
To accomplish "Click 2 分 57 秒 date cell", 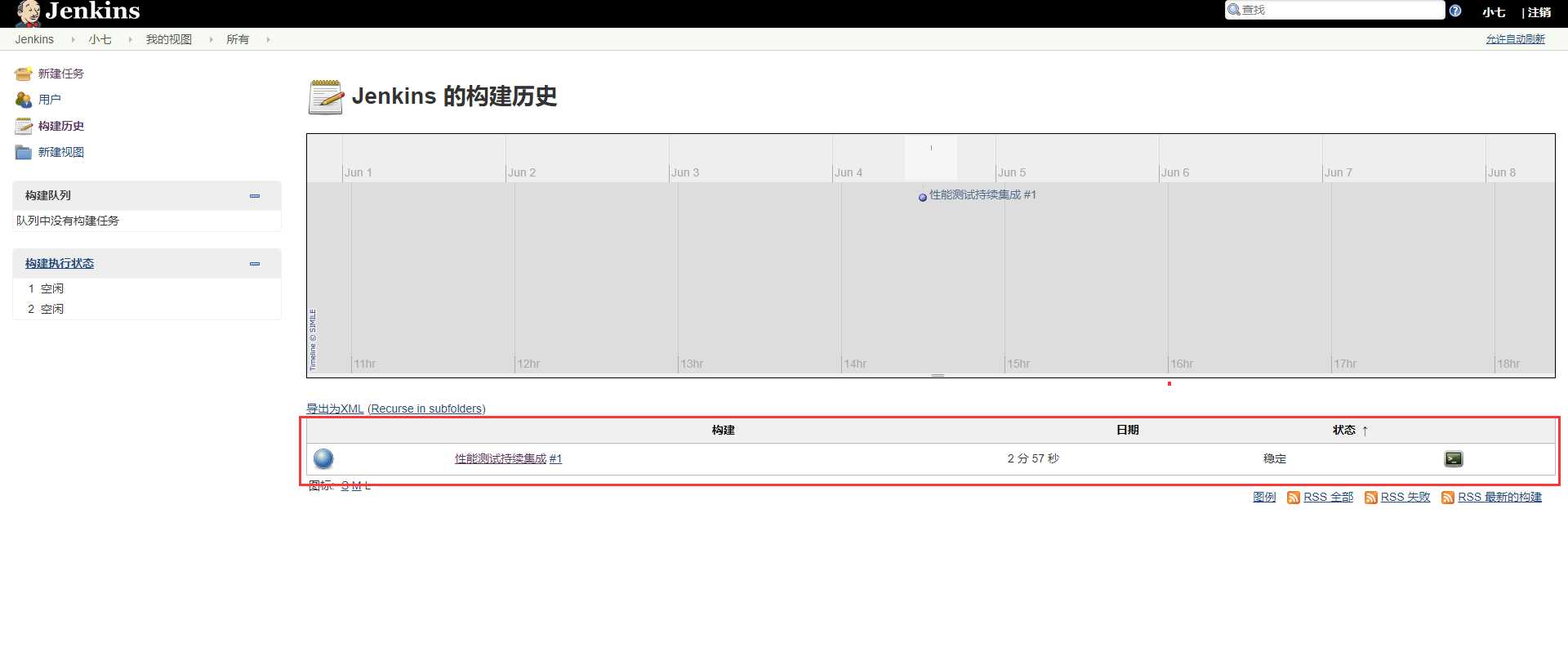I will (x=1033, y=458).
